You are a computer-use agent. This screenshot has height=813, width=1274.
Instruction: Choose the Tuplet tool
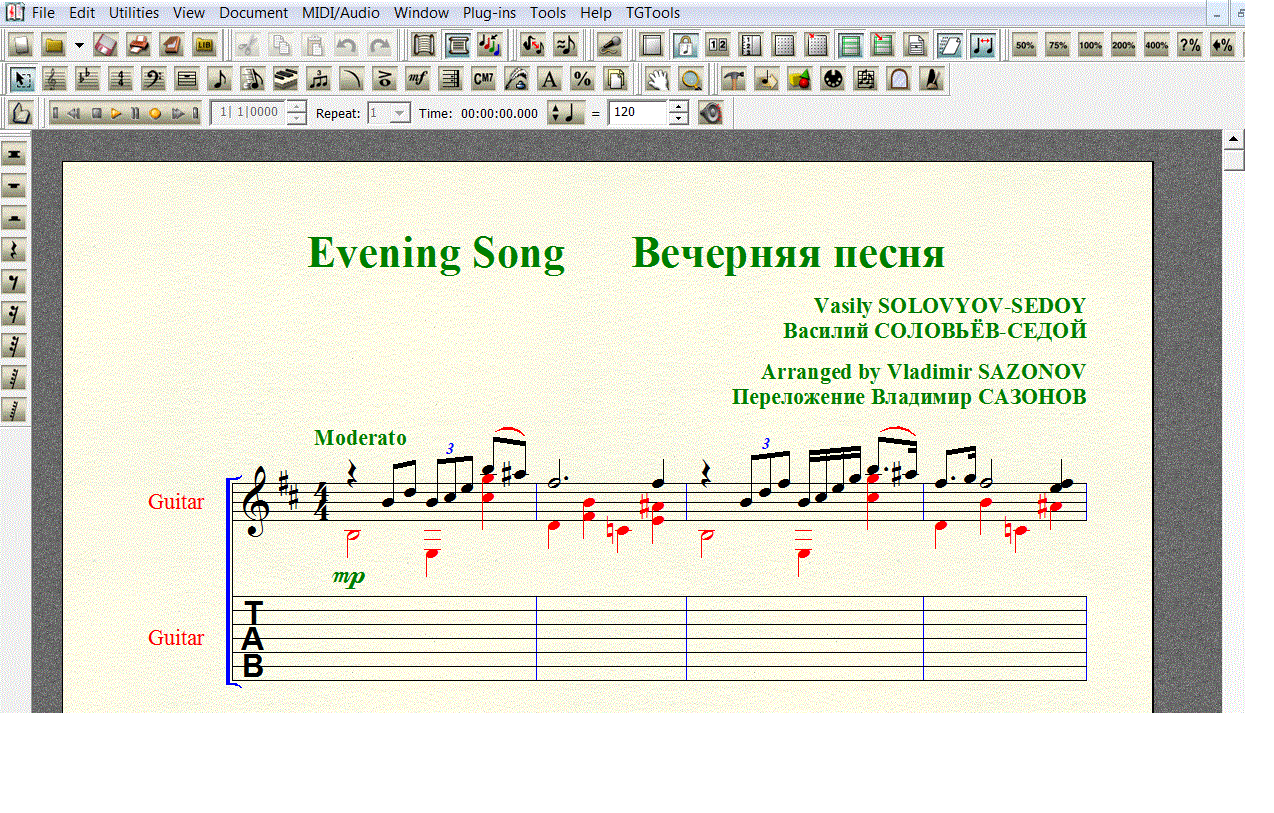pyautogui.click(x=318, y=79)
